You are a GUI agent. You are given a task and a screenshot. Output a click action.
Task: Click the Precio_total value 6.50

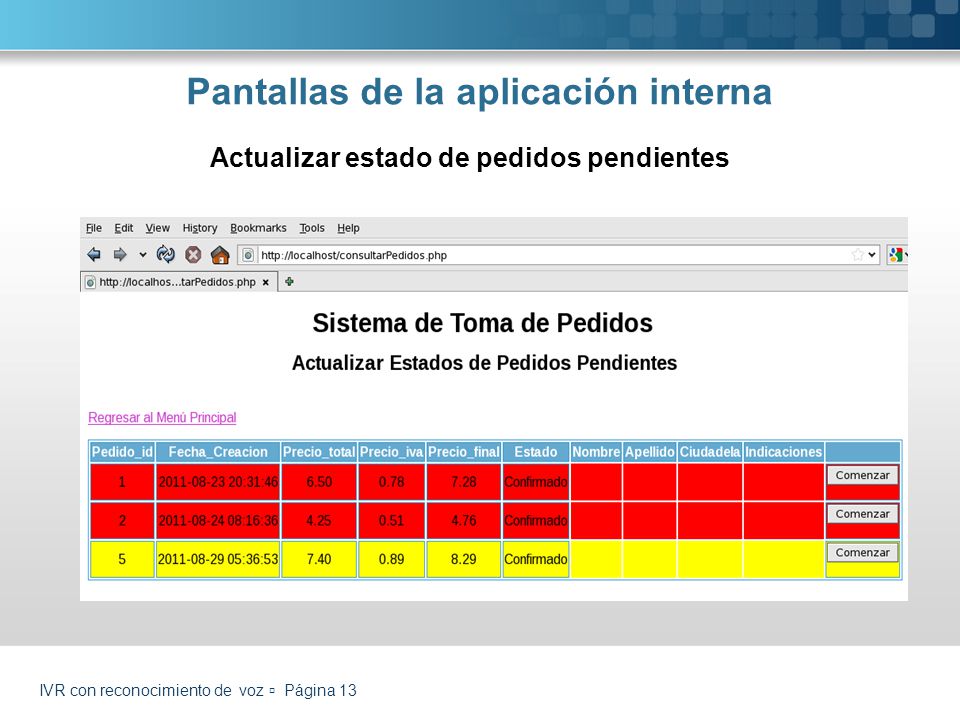pos(319,482)
